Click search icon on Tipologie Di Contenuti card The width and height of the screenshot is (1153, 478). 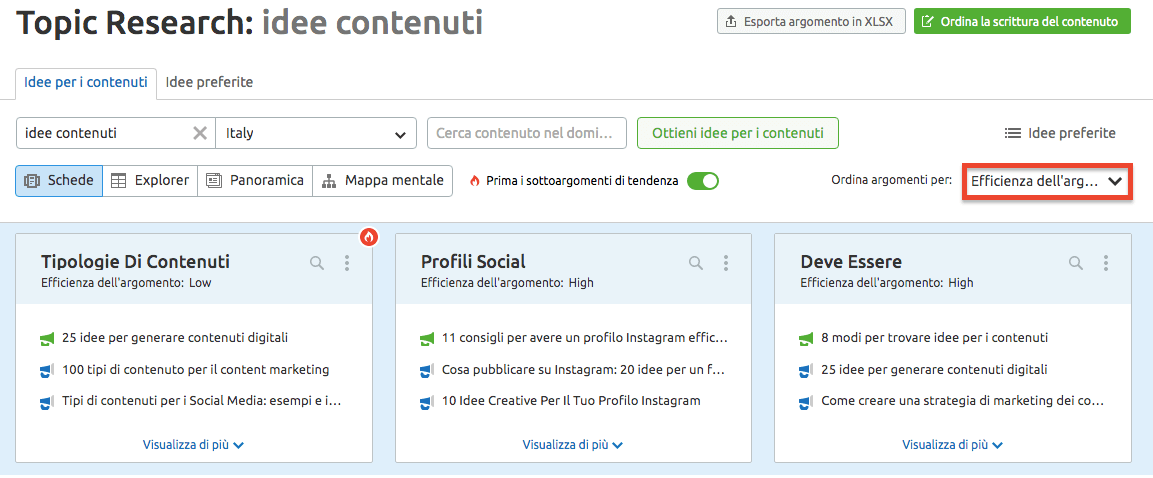coord(317,263)
